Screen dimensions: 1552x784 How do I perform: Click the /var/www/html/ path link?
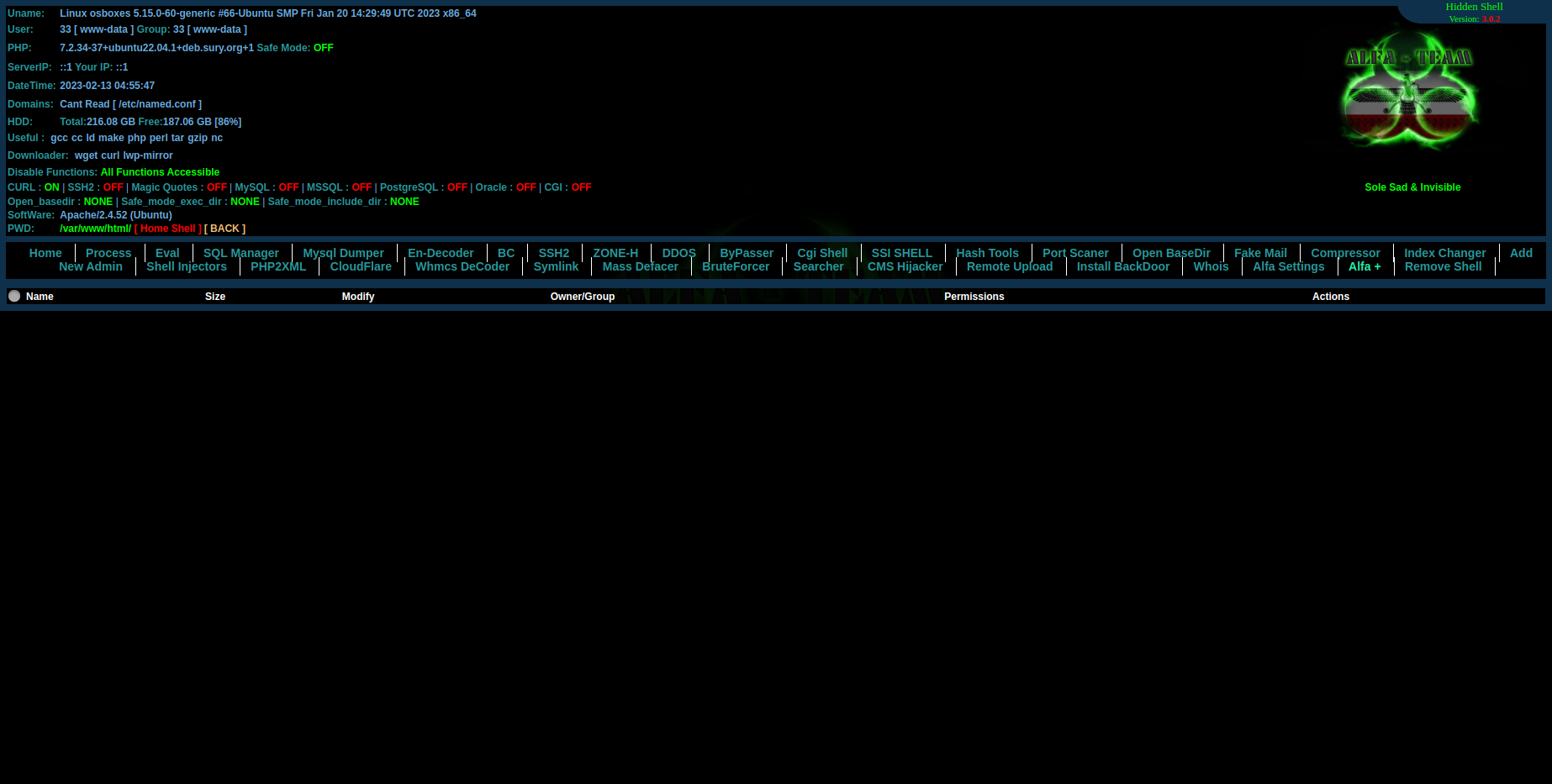95,229
